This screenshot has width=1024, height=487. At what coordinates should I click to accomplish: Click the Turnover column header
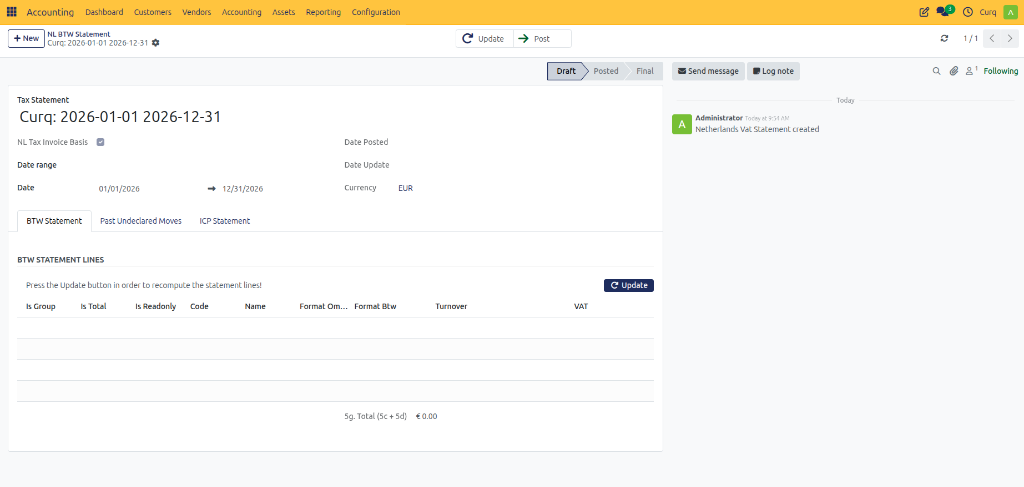[451, 306]
